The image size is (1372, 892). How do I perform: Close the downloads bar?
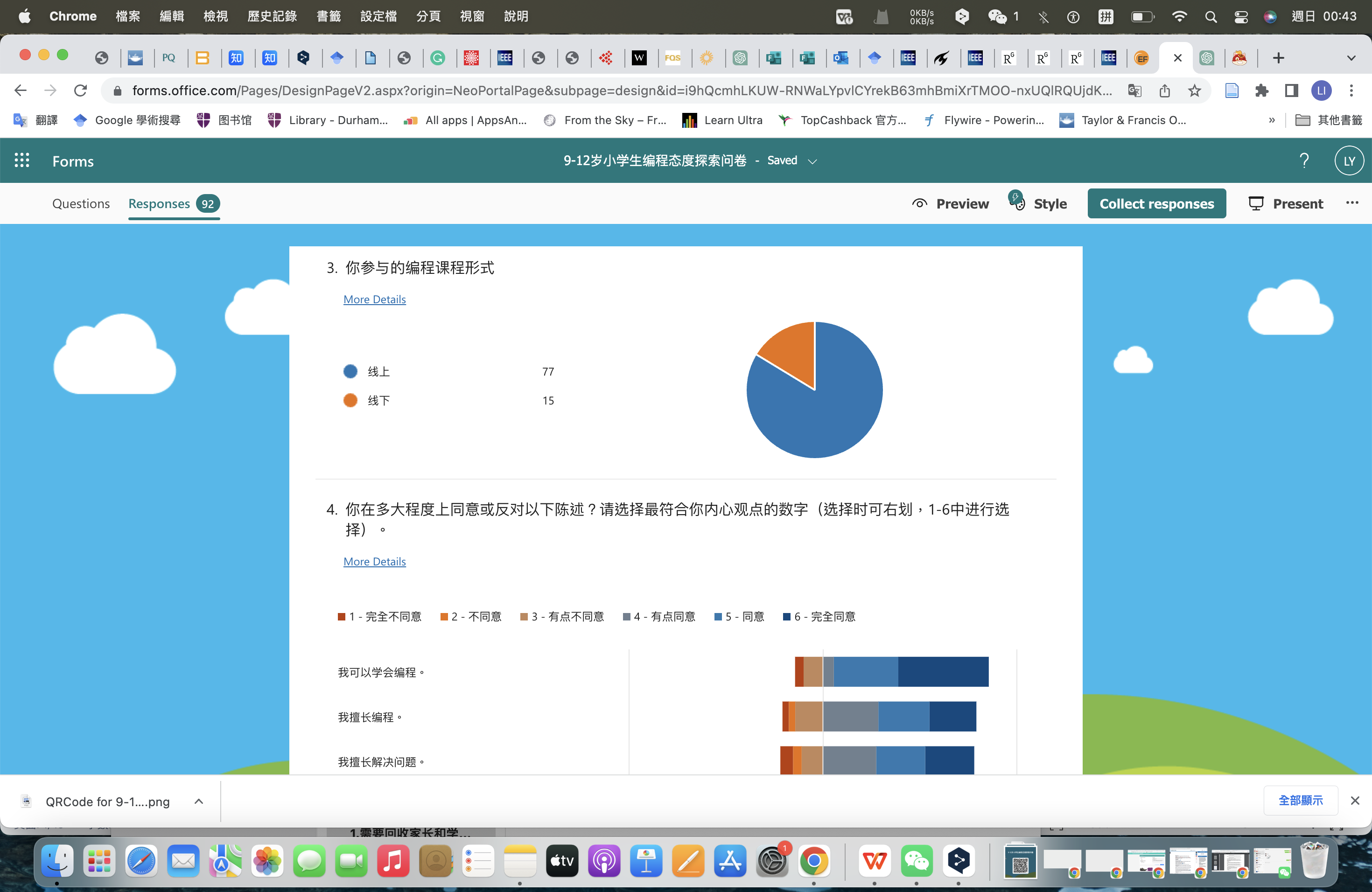click(1355, 801)
